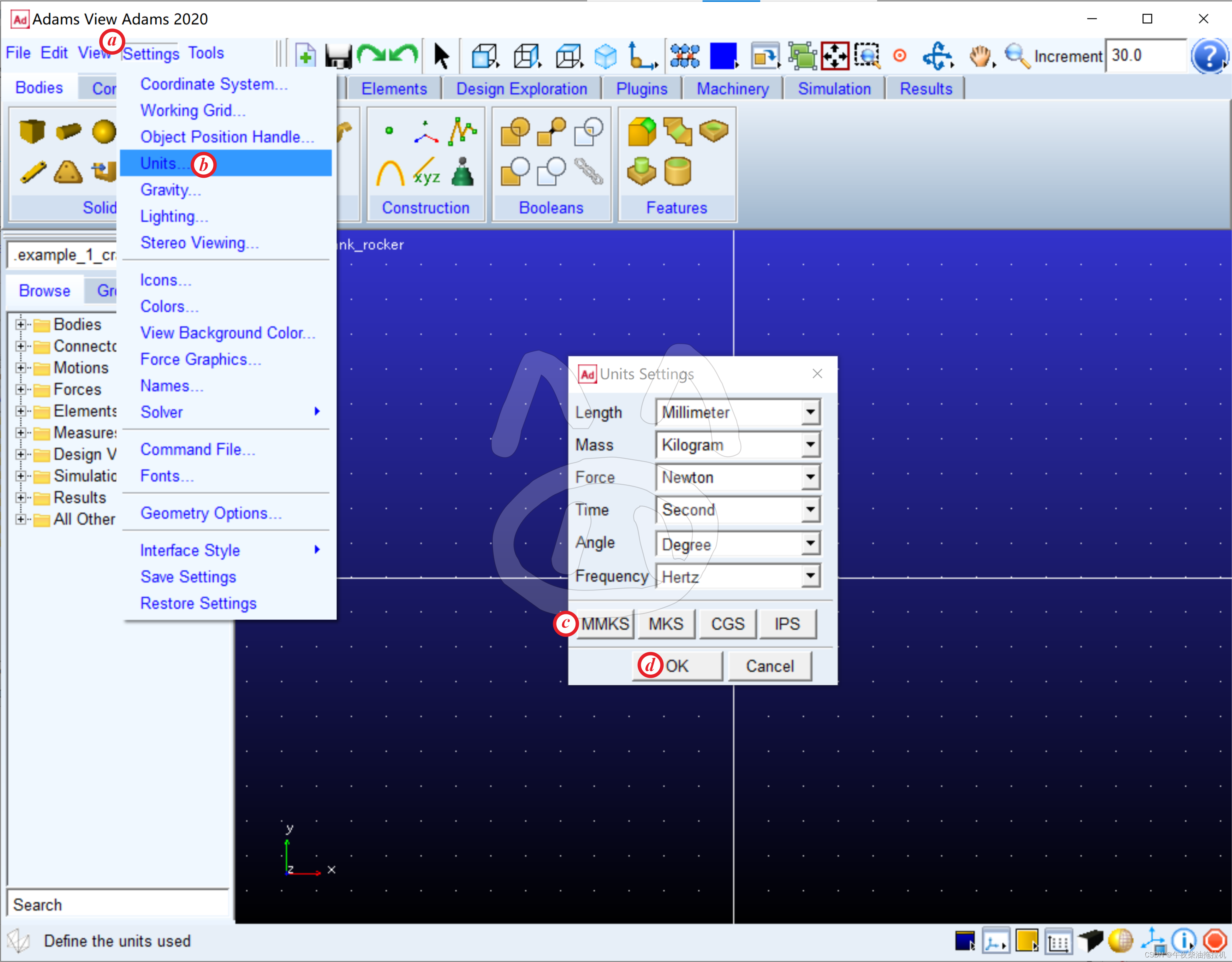The width and height of the screenshot is (1232, 962).
Task: Select the arc construction tool
Action: (390, 173)
